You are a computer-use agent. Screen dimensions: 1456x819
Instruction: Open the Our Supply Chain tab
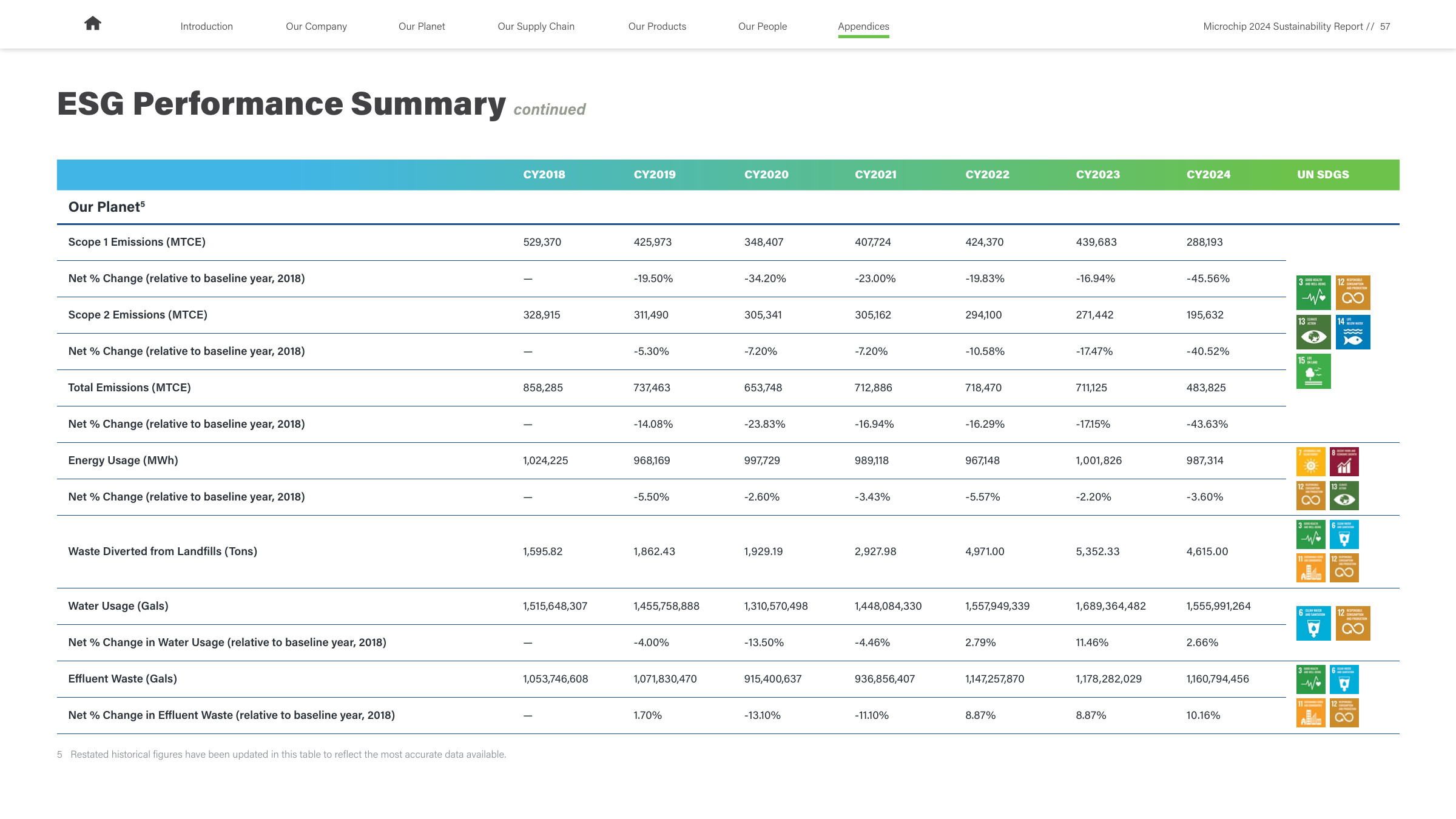coord(536,26)
